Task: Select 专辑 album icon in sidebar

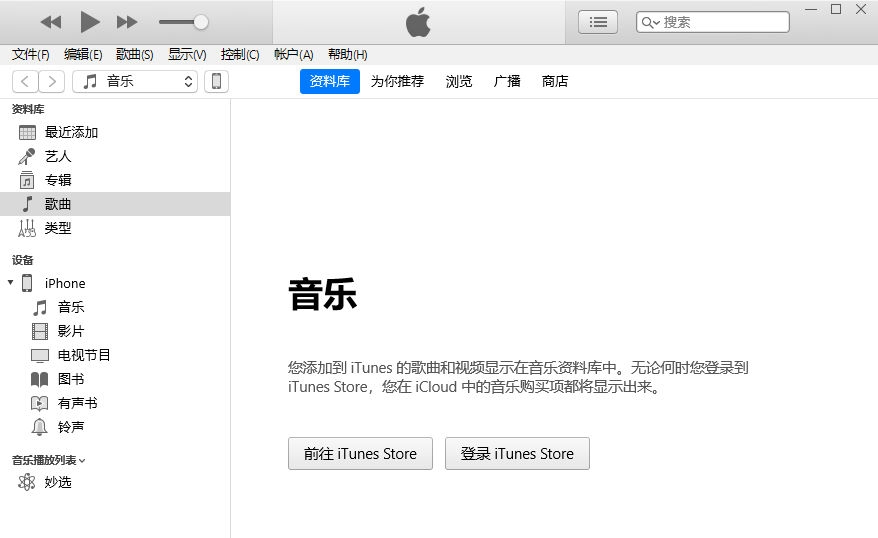Action: click(27, 180)
